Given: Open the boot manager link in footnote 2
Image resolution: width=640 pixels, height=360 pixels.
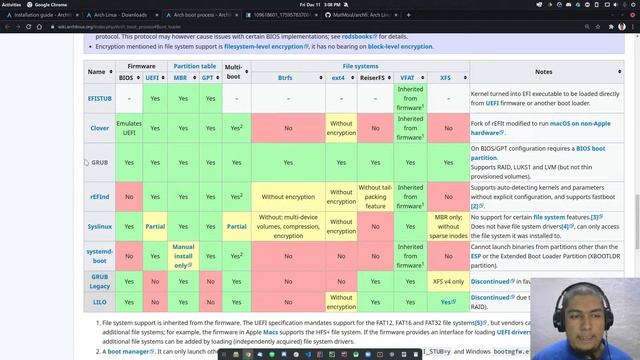Looking at the screenshot, I should click(128, 351).
